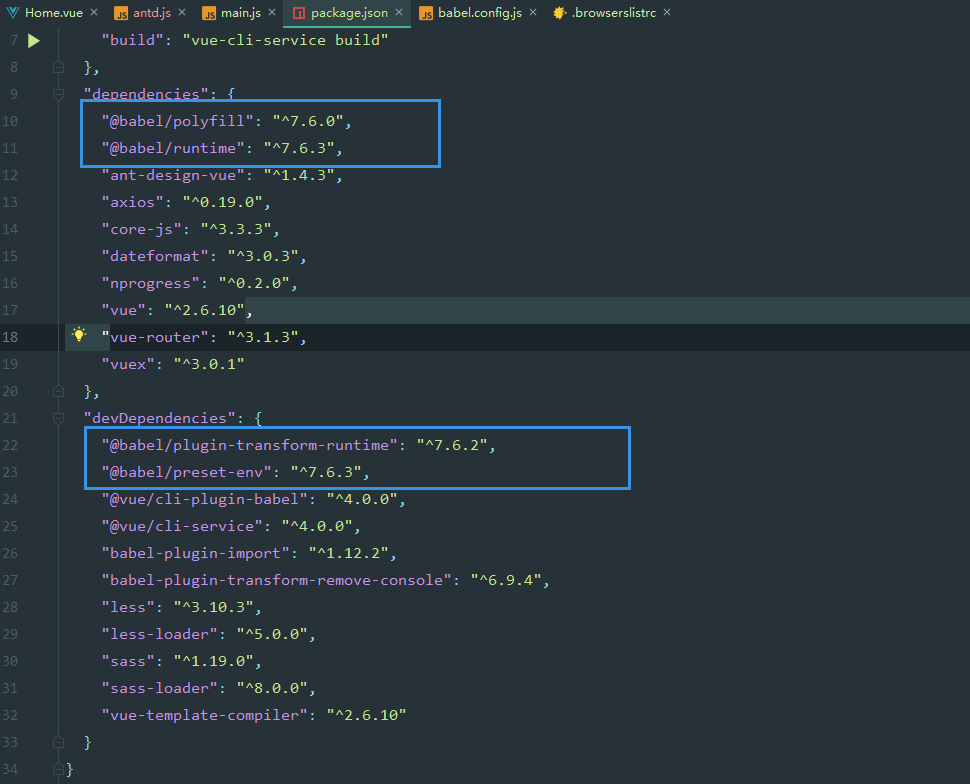970x784 pixels.
Task: Close the .browserslistrc tab
Action: point(667,12)
